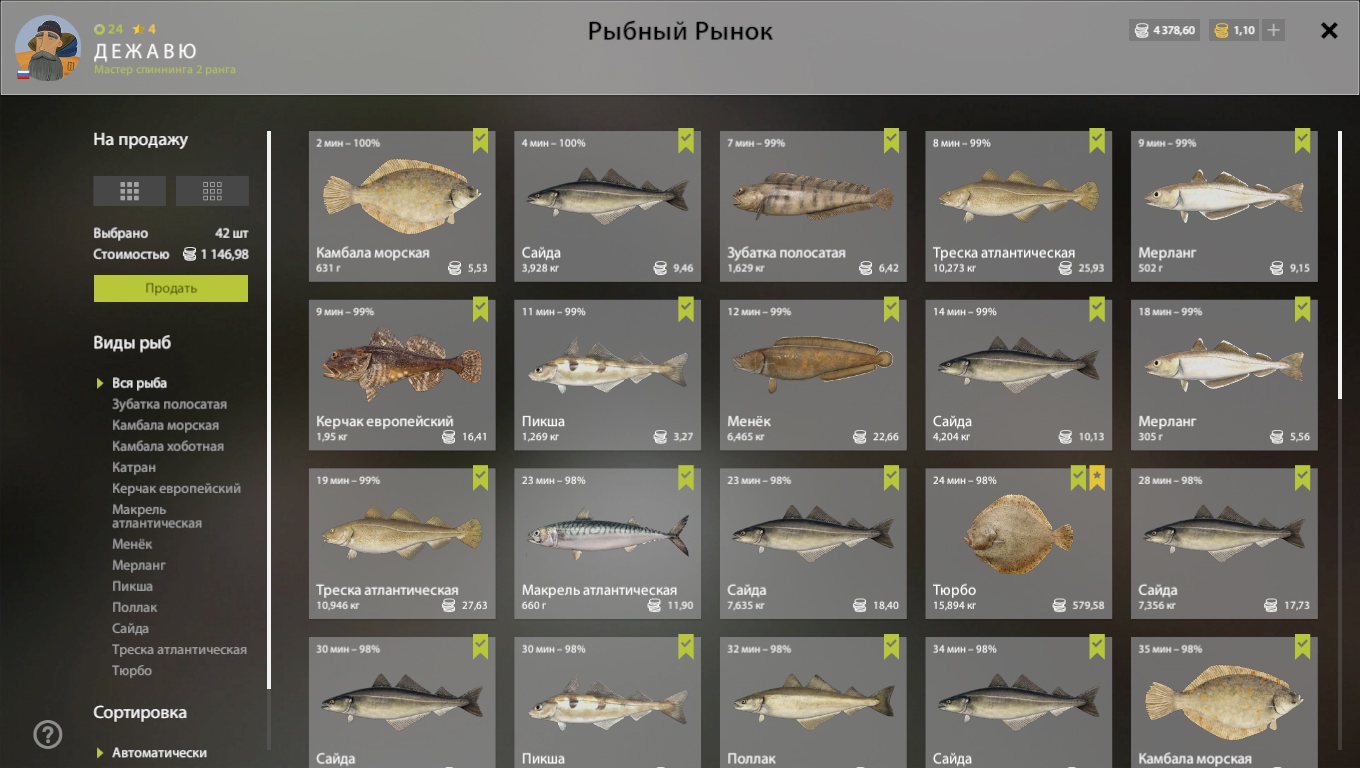Switch to the large grid view icon

[129, 190]
